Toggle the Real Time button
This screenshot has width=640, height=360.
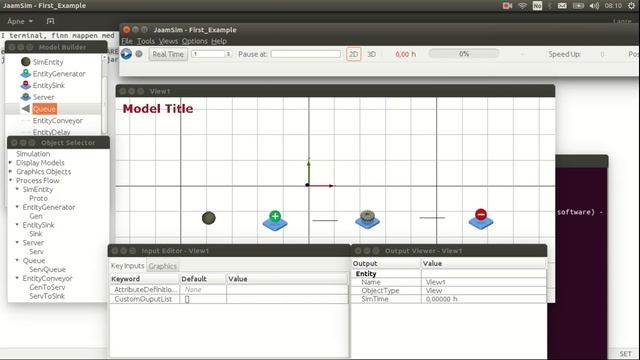168,54
